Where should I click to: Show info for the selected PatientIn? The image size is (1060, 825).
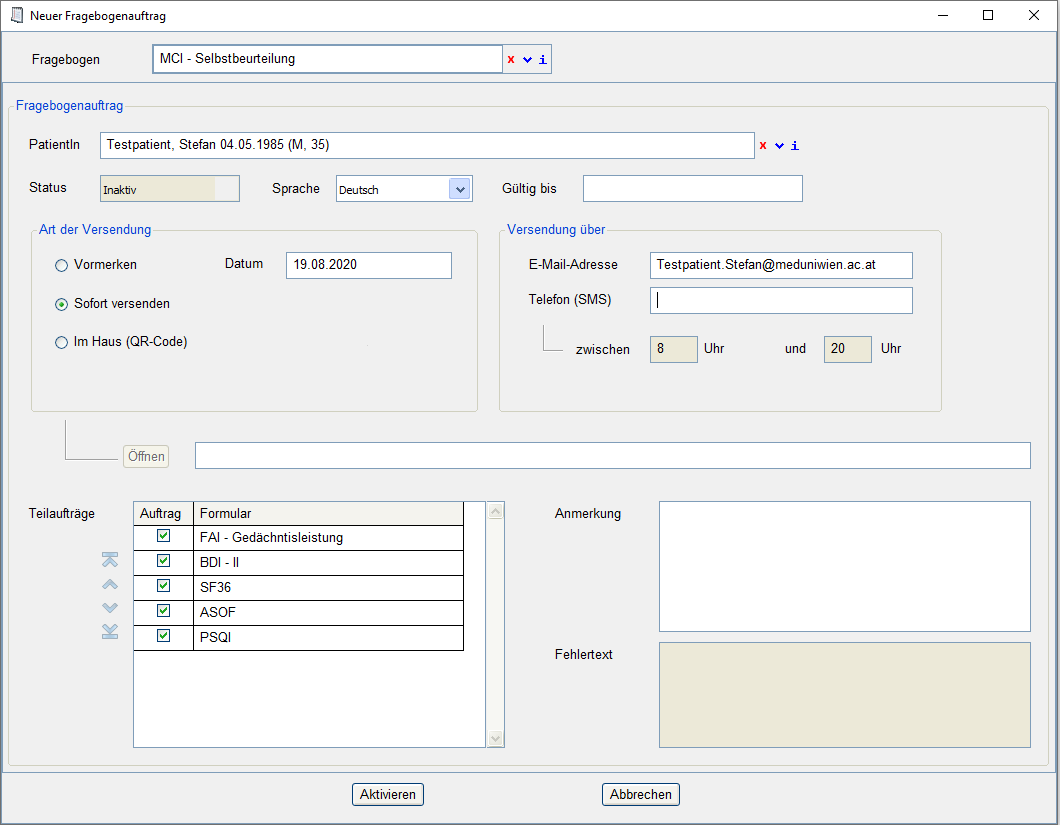795,146
